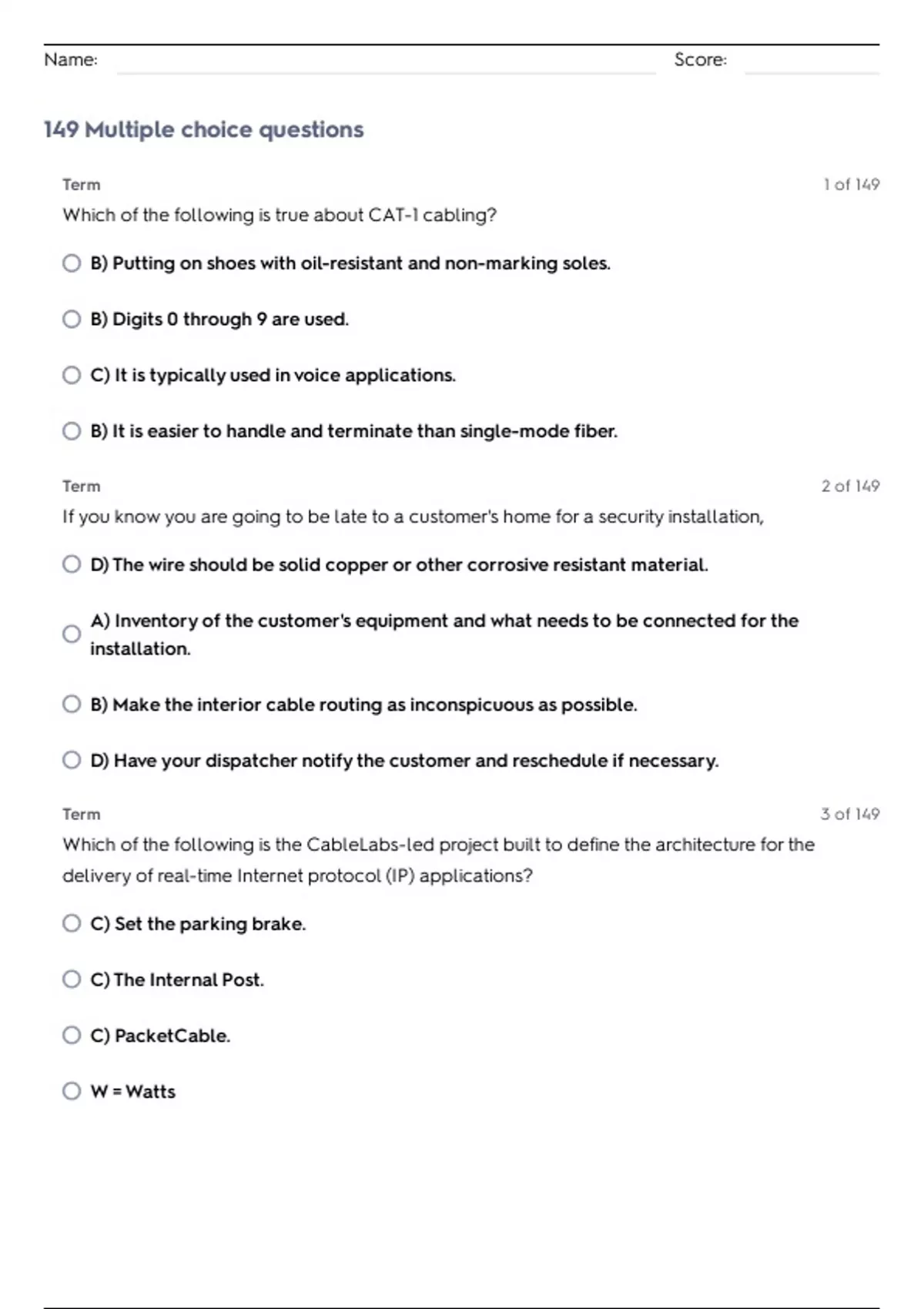Select 'typically used in voice applications' radio
The width and height of the screenshot is (924, 1309).
pos(72,375)
